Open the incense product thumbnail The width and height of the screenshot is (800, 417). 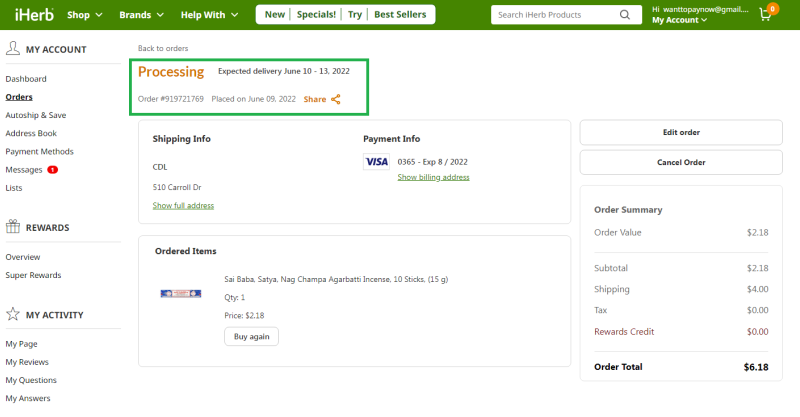coord(181,293)
